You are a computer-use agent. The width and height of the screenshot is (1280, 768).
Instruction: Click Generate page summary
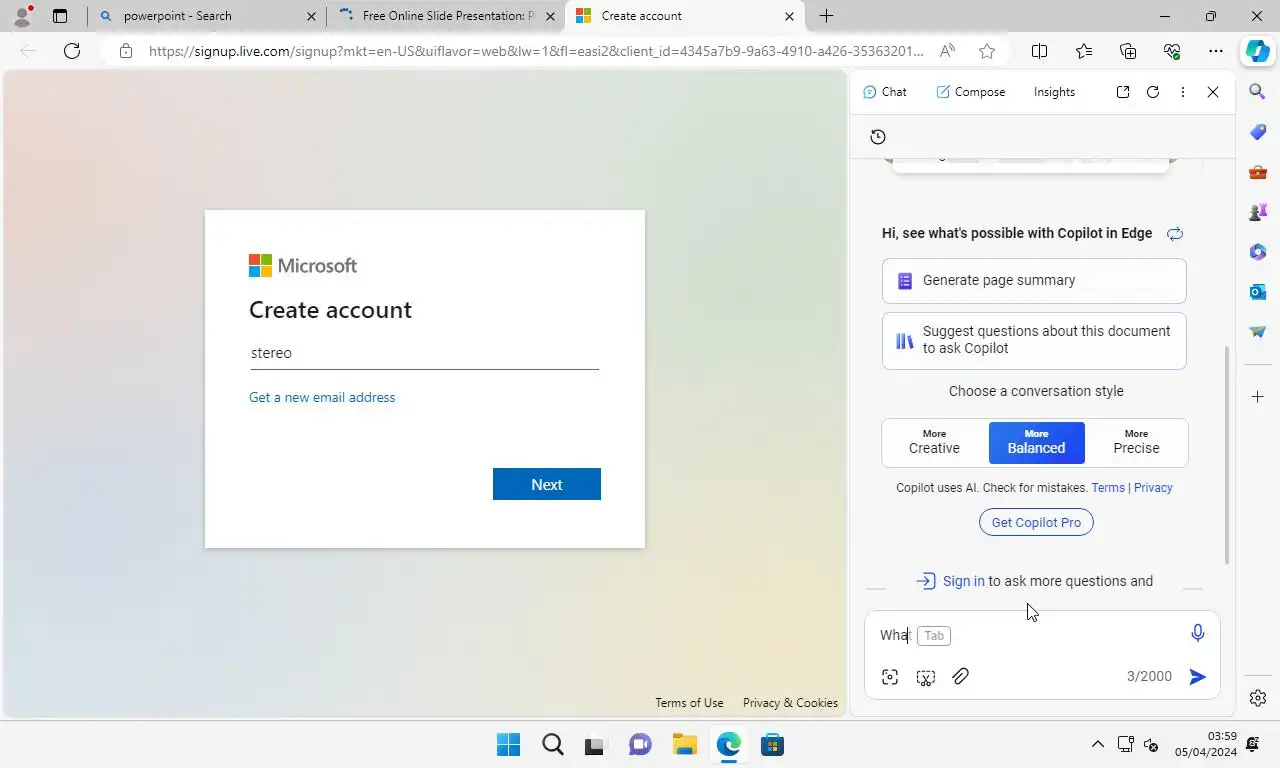1034,281
